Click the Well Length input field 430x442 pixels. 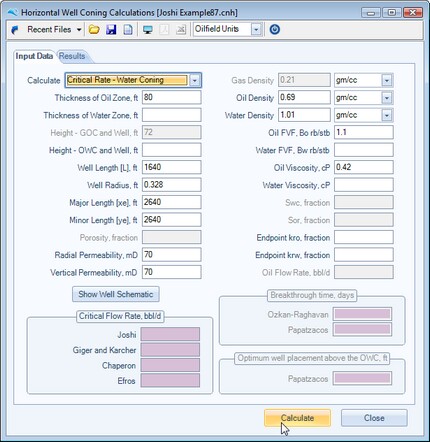[x=172, y=167]
